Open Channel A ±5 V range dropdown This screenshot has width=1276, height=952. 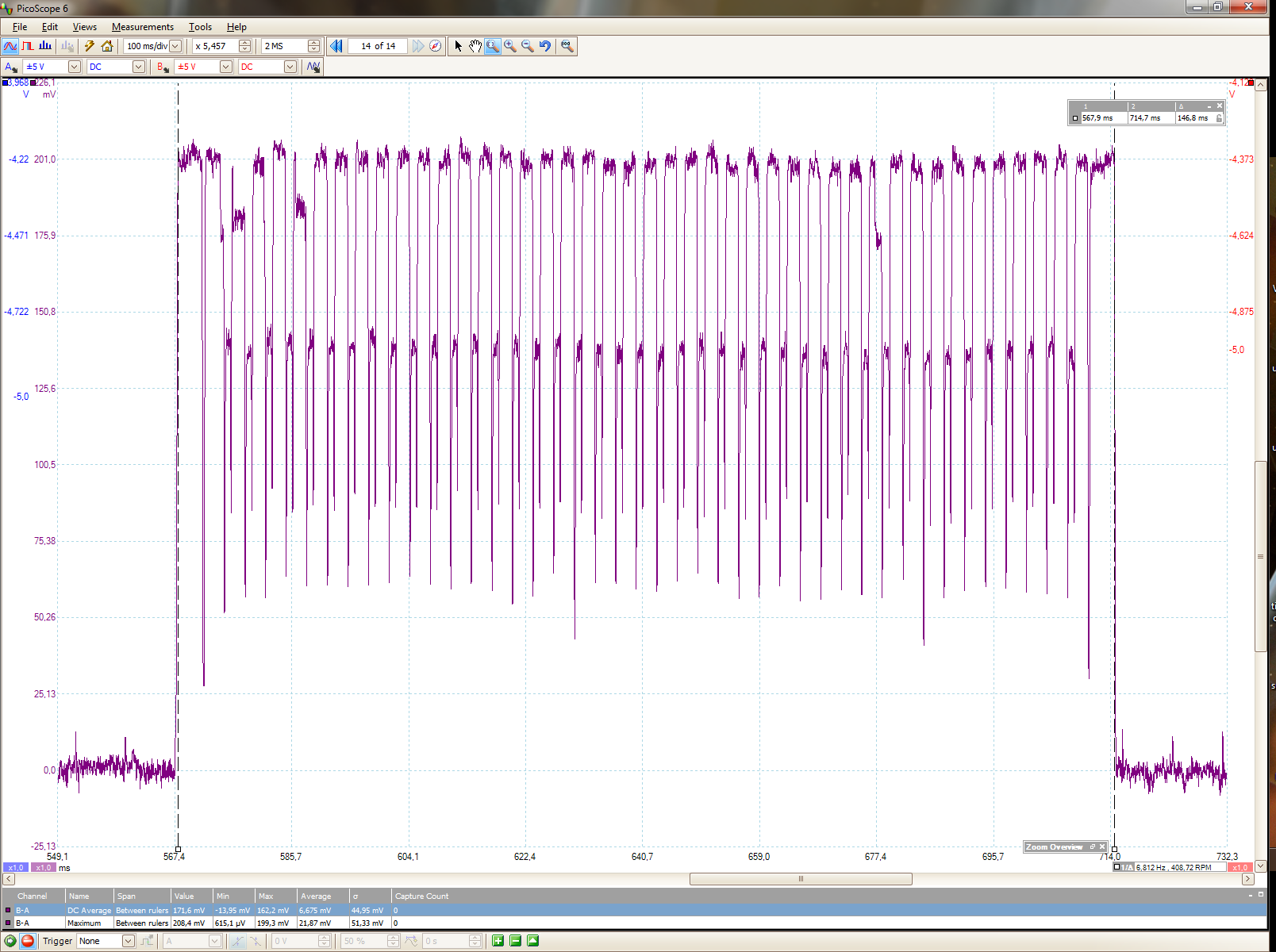pos(74,67)
